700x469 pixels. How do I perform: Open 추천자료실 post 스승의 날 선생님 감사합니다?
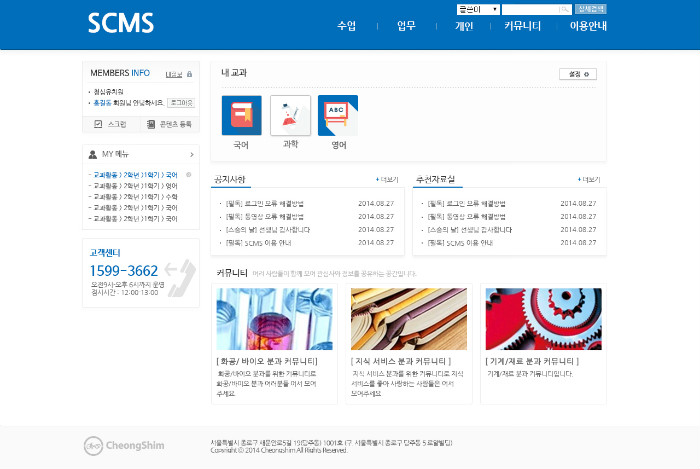470,230
